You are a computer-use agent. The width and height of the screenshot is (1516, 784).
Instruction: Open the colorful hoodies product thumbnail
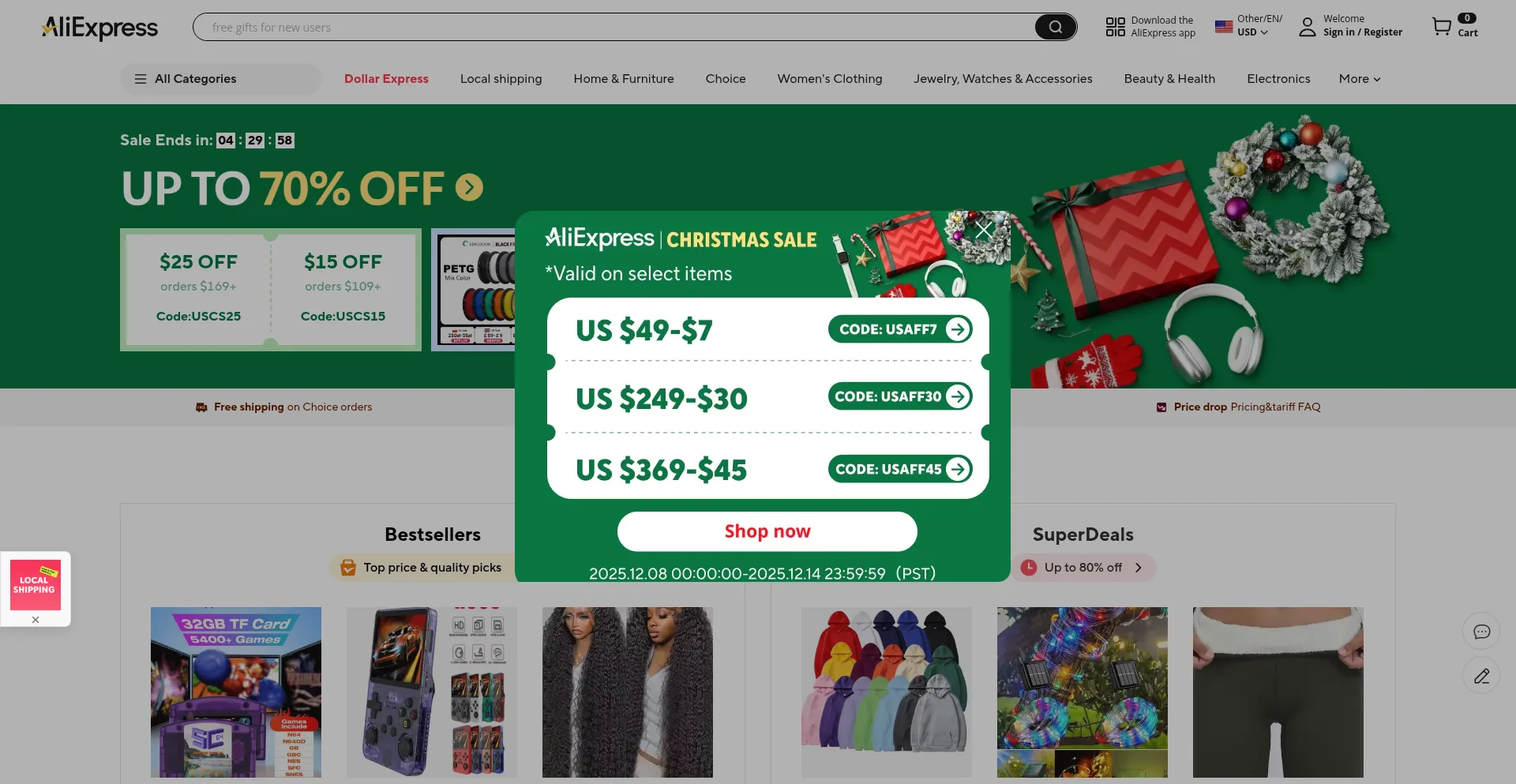tap(887, 692)
